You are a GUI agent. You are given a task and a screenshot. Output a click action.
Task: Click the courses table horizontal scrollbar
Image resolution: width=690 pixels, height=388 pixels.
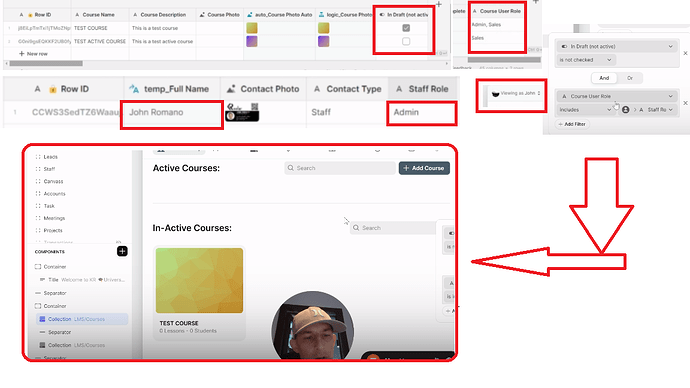pos(46,64)
